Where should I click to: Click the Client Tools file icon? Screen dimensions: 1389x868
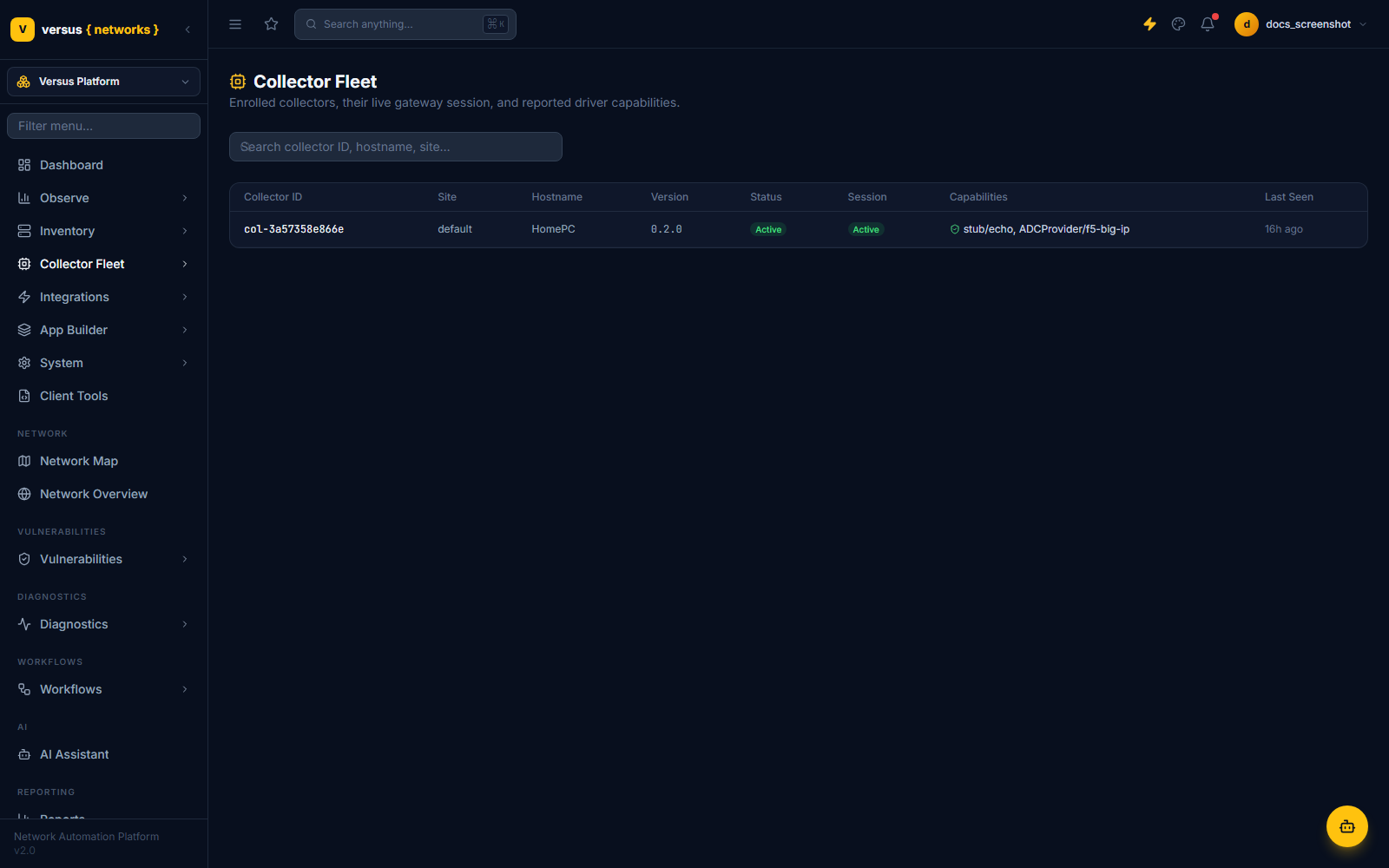tap(24, 396)
